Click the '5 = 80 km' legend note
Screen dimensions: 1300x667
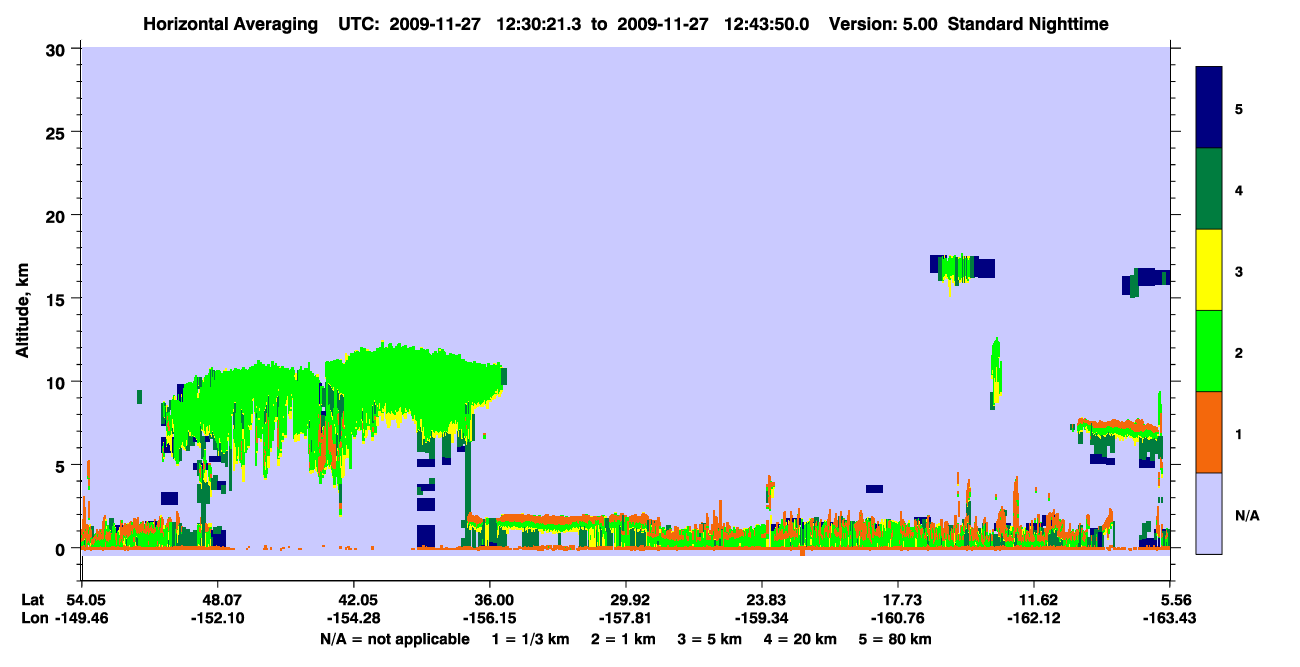tap(896, 639)
